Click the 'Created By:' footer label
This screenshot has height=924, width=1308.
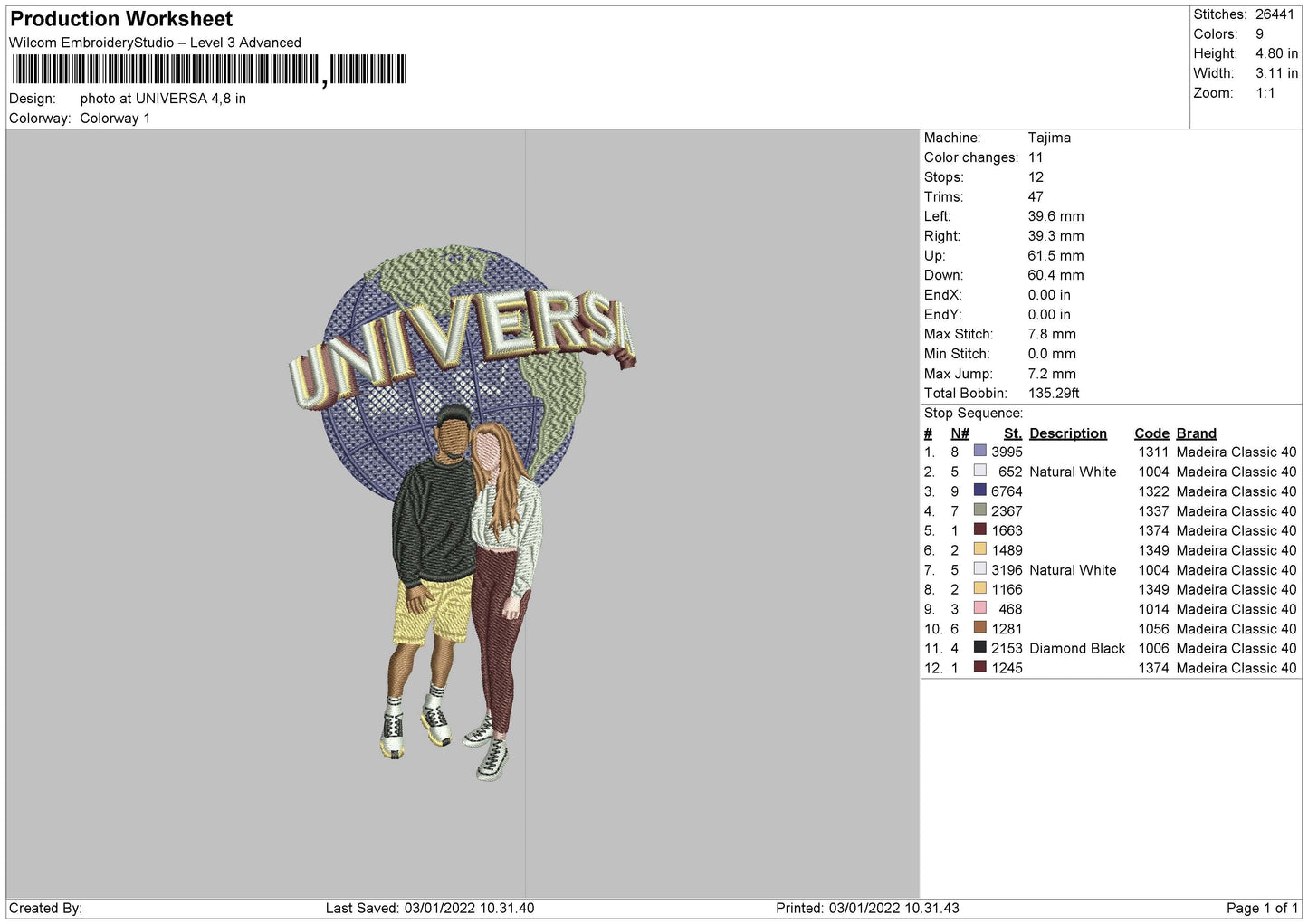(45, 908)
